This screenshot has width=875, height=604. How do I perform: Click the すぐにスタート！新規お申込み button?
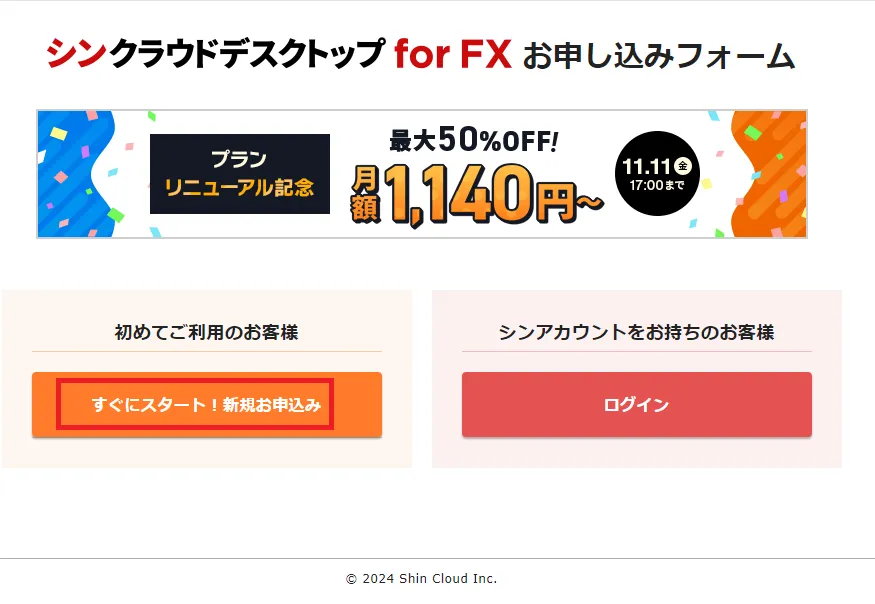(x=206, y=405)
